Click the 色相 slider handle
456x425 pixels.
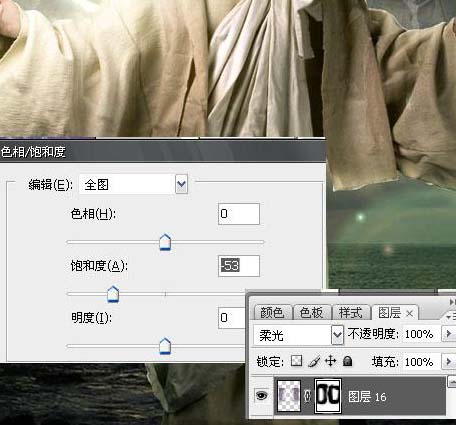(x=165, y=242)
